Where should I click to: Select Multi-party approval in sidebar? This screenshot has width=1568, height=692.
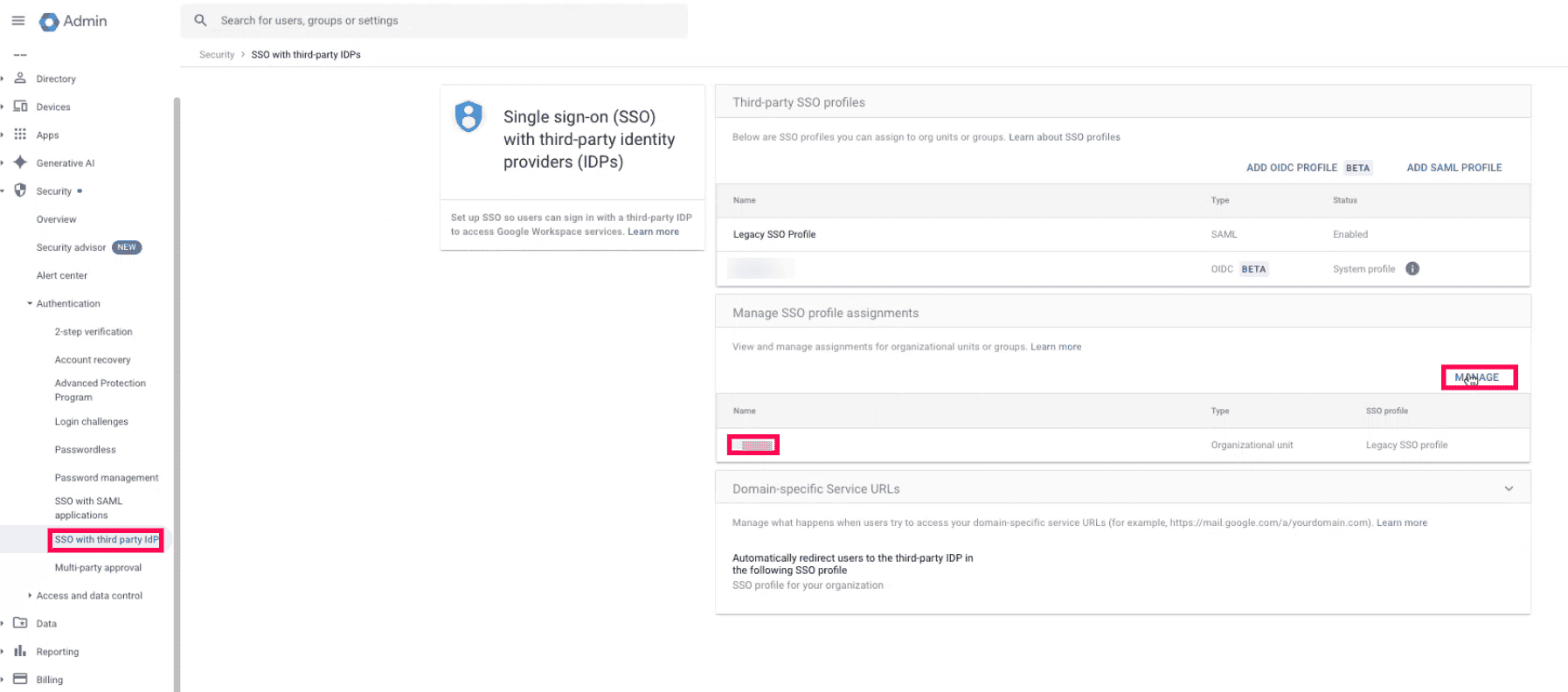tap(98, 567)
